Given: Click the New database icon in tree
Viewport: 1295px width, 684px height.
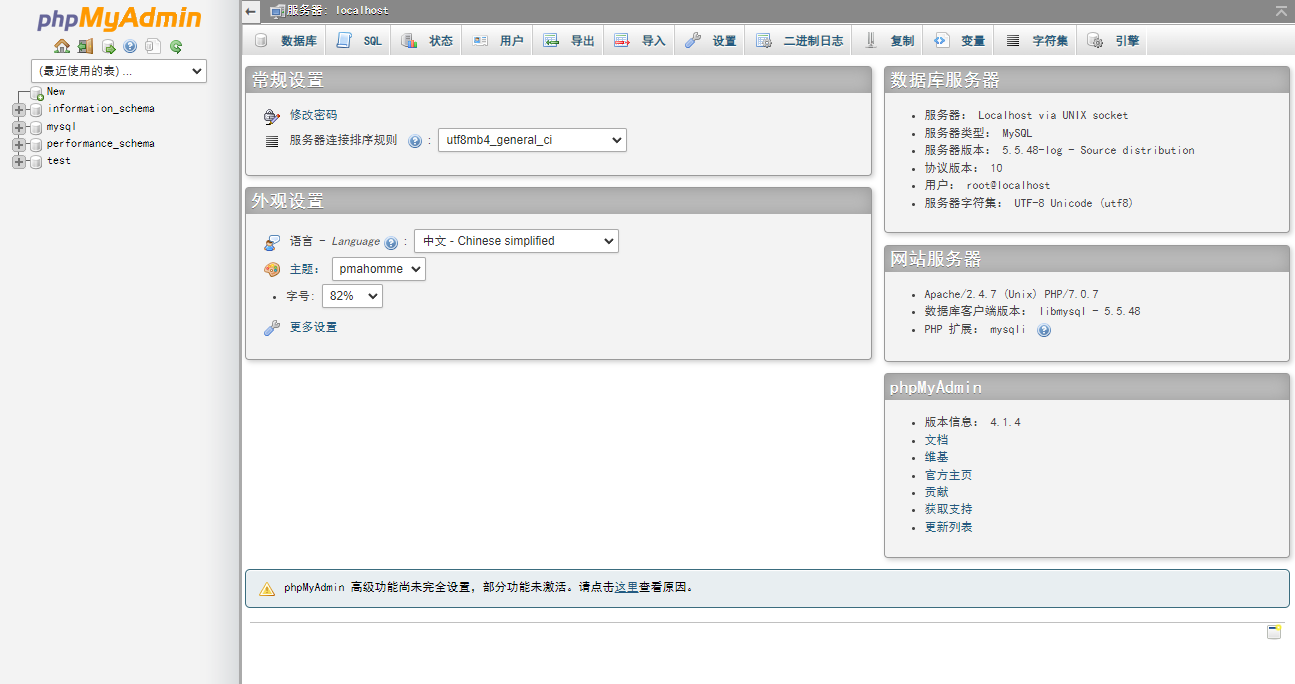Looking at the screenshot, I should click(x=37, y=92).
